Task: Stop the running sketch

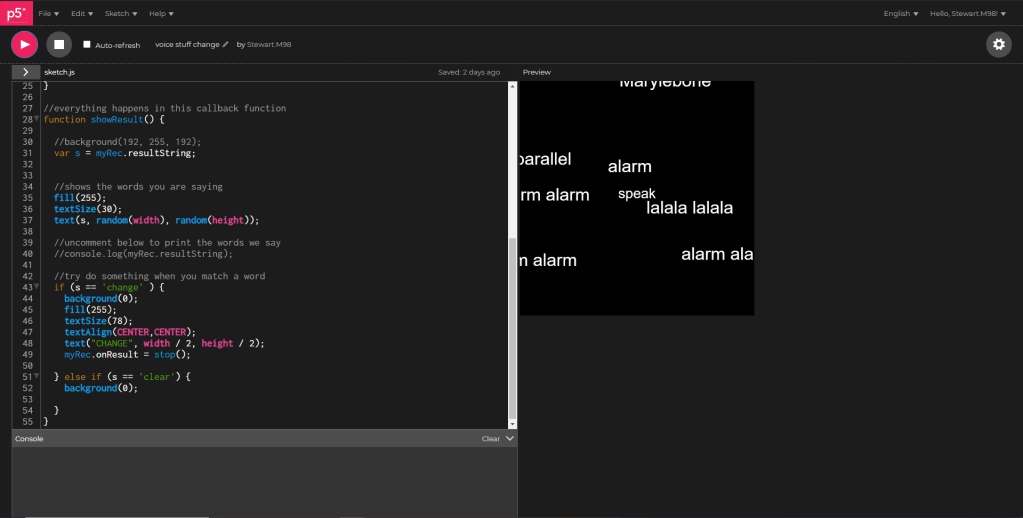Action: point(59,44)
